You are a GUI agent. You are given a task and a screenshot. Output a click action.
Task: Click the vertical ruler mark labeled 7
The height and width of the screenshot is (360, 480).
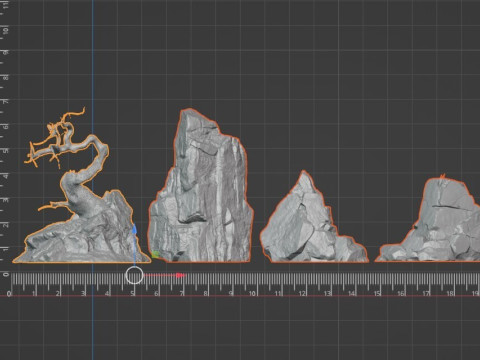(6, 101)
